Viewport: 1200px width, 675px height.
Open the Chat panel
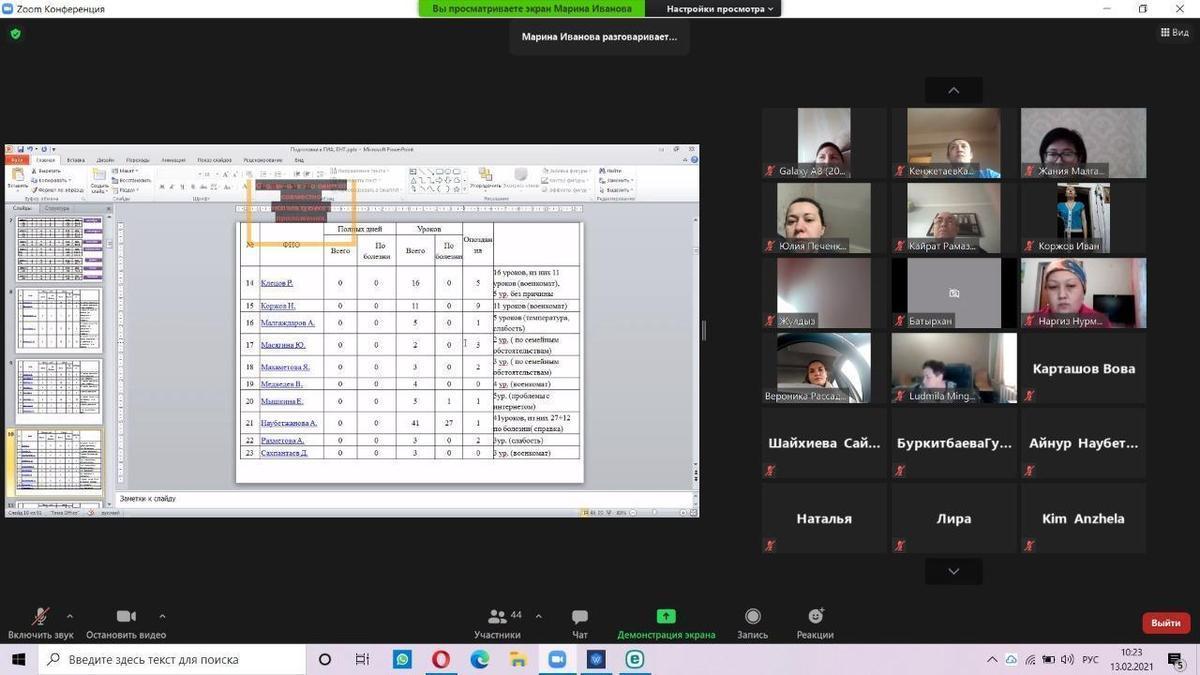click(x=579, y=622)
